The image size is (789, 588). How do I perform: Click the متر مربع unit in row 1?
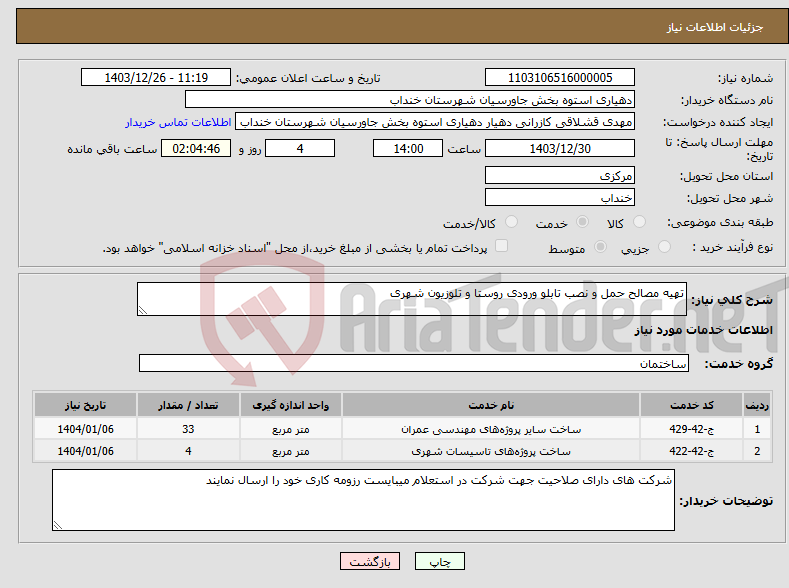pos(291,429)
